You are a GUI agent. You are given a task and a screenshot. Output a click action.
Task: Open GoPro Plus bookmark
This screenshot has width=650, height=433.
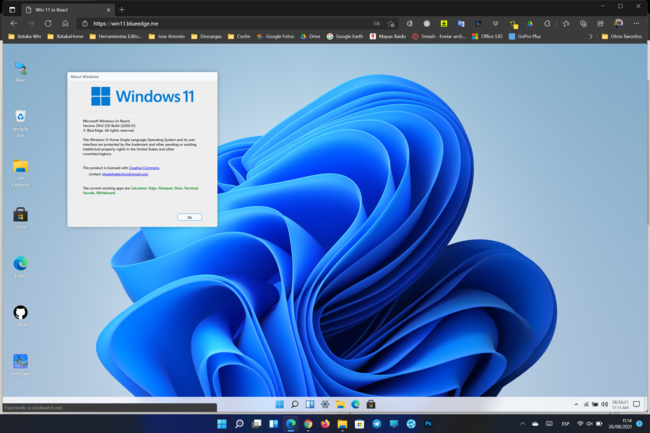[525, 36]
